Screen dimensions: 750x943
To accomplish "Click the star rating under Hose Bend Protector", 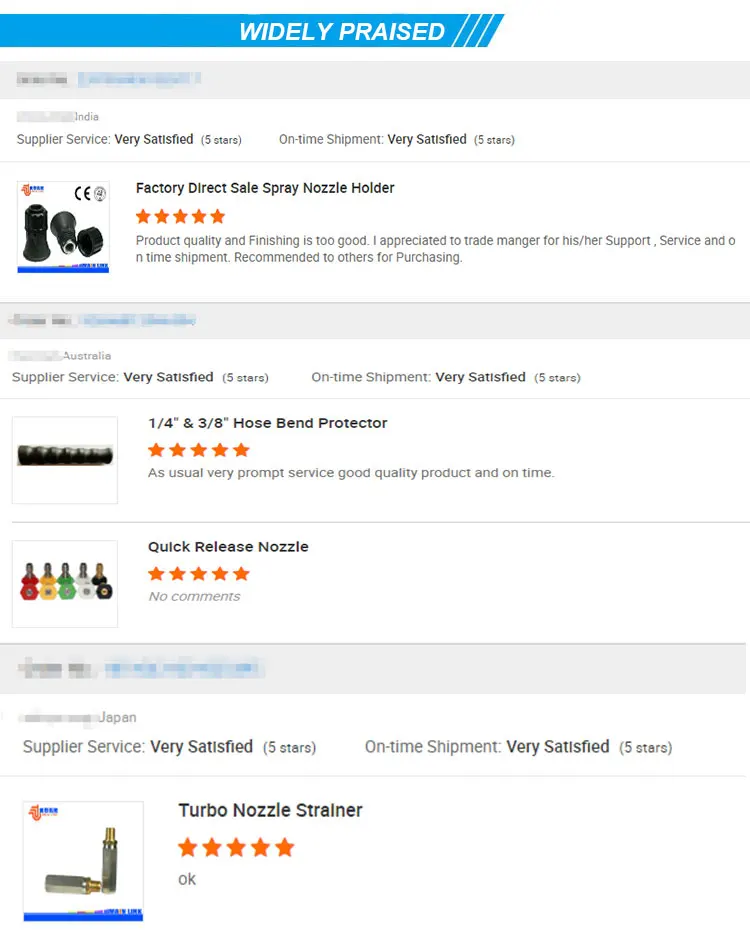I will (x=198, y=450).
